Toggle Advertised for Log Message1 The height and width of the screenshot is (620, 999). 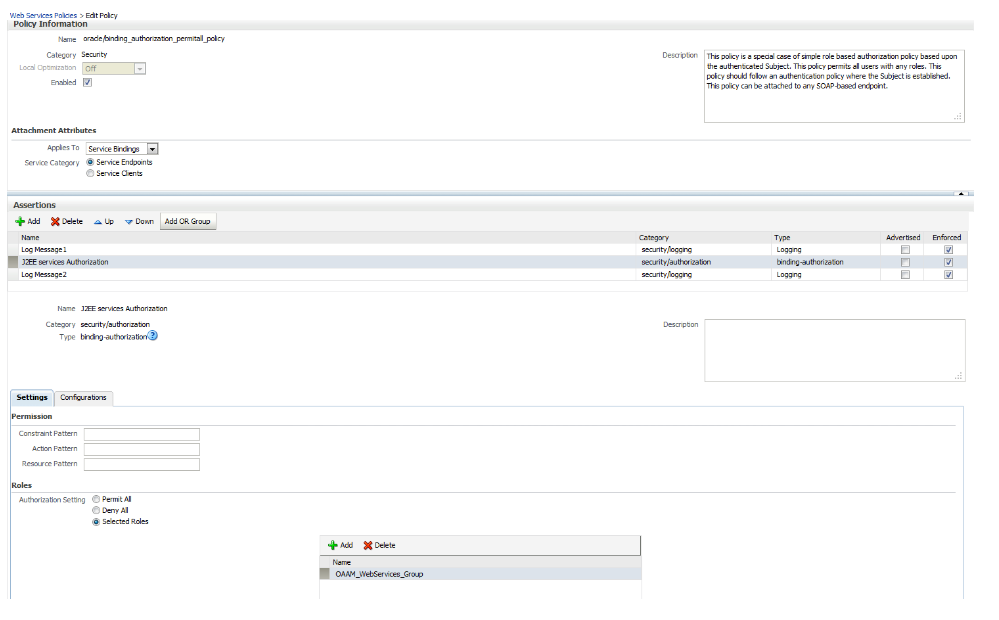click(905, 250)
